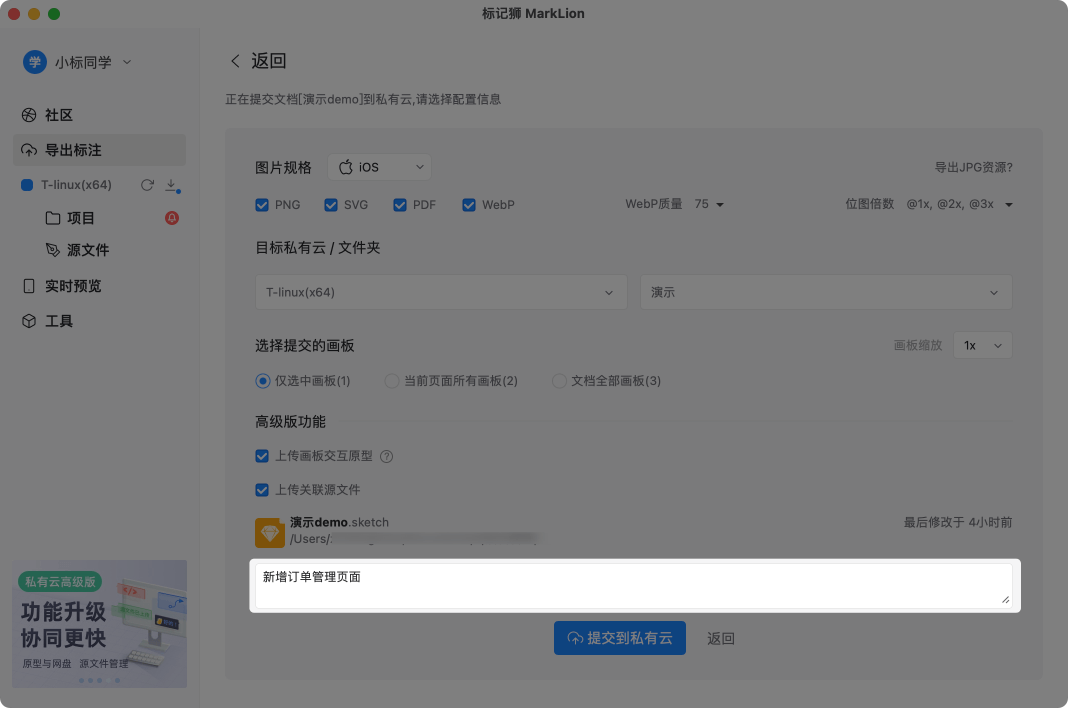Toggle the WebP format checkbox
1068x708 pixels.
point(469,205)
